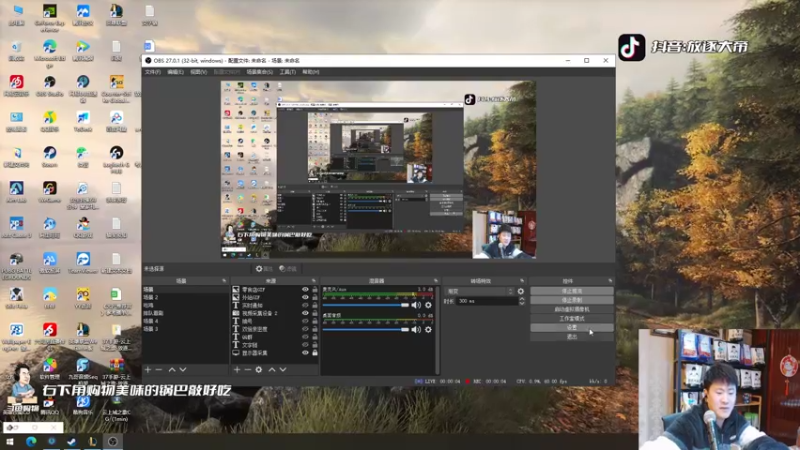800x450 pixels.
Task: Open 视图(V) menu
Action: tap(198, 72)
